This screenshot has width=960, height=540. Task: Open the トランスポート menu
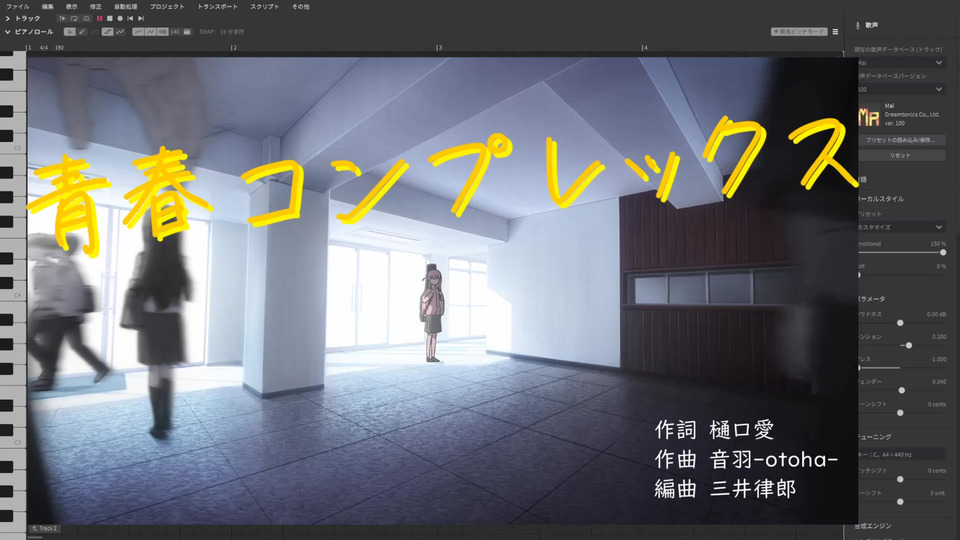[x=217, y=7]
